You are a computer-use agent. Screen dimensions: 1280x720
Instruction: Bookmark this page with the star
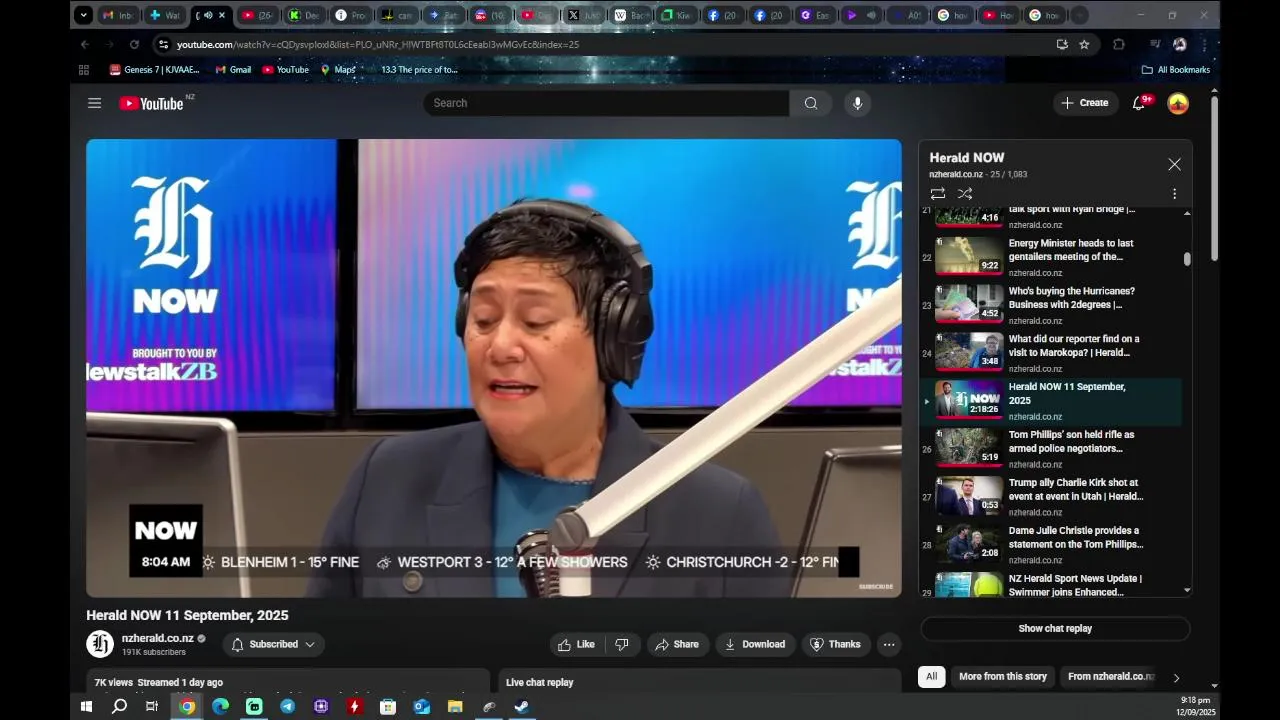[x=1084, y=44]
